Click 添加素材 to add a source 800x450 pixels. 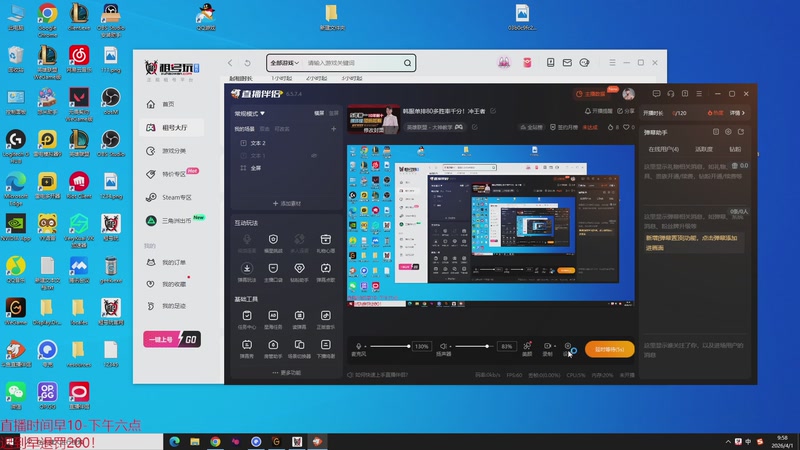pos(287,203)
